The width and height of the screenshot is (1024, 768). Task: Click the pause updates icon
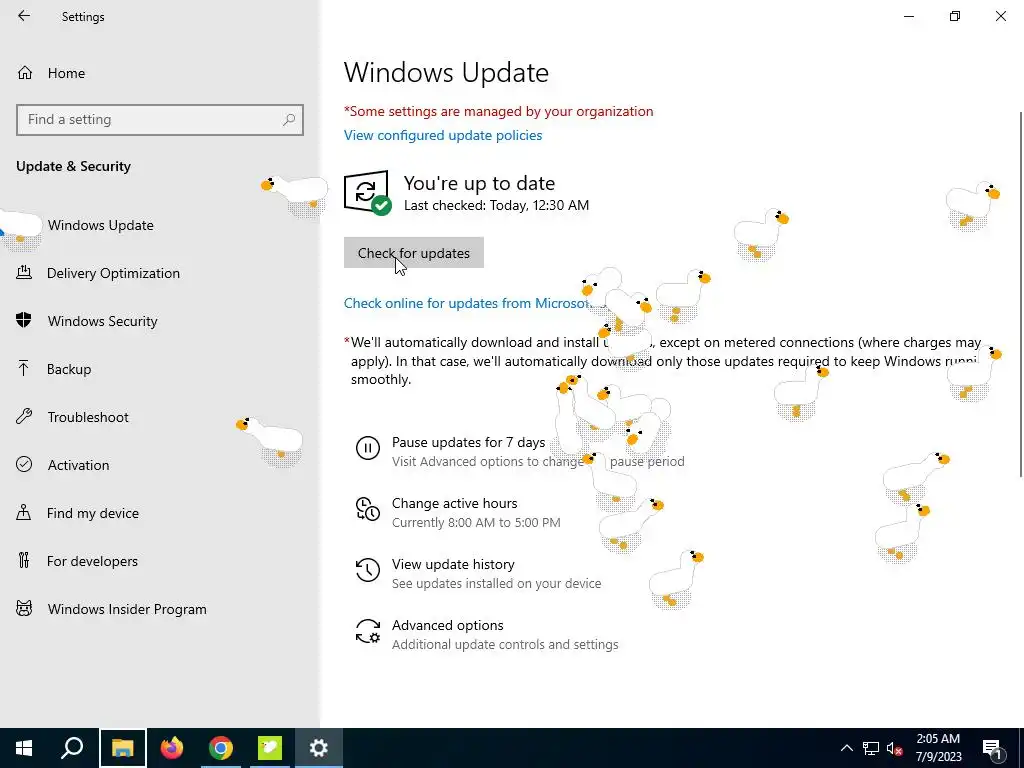coord(368,448)
